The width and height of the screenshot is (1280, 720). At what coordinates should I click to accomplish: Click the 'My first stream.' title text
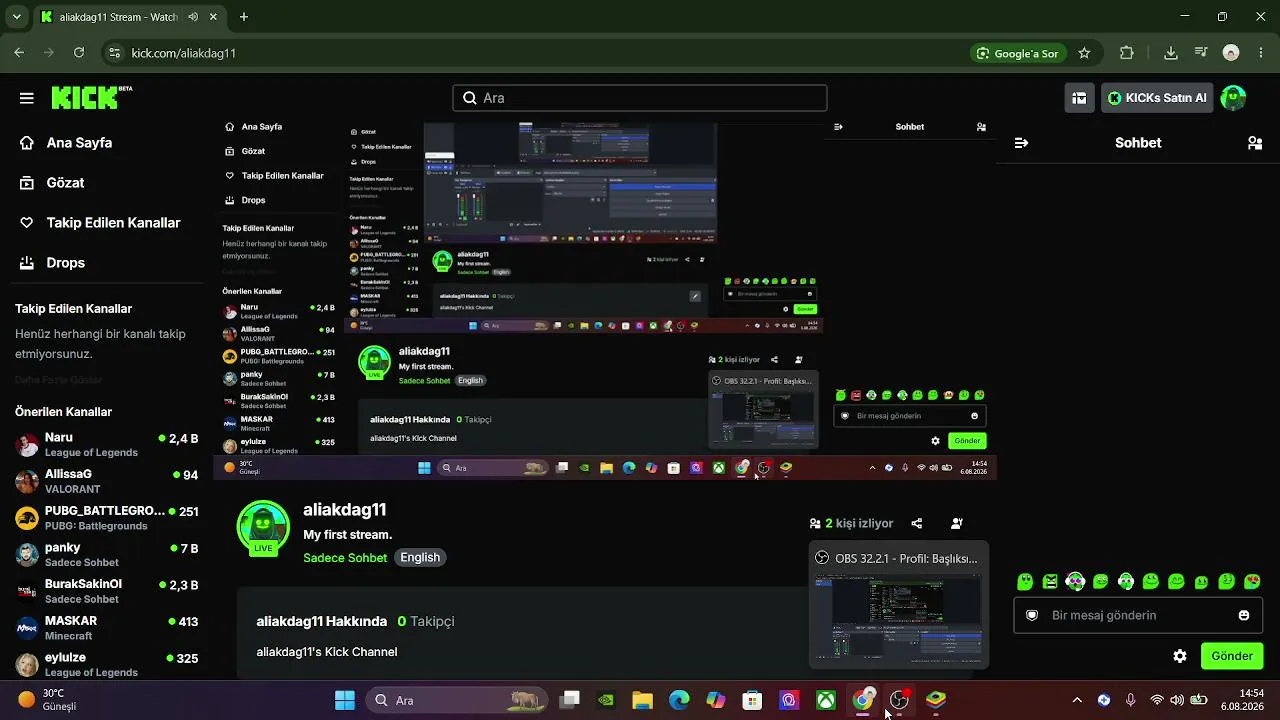point(348,535)
